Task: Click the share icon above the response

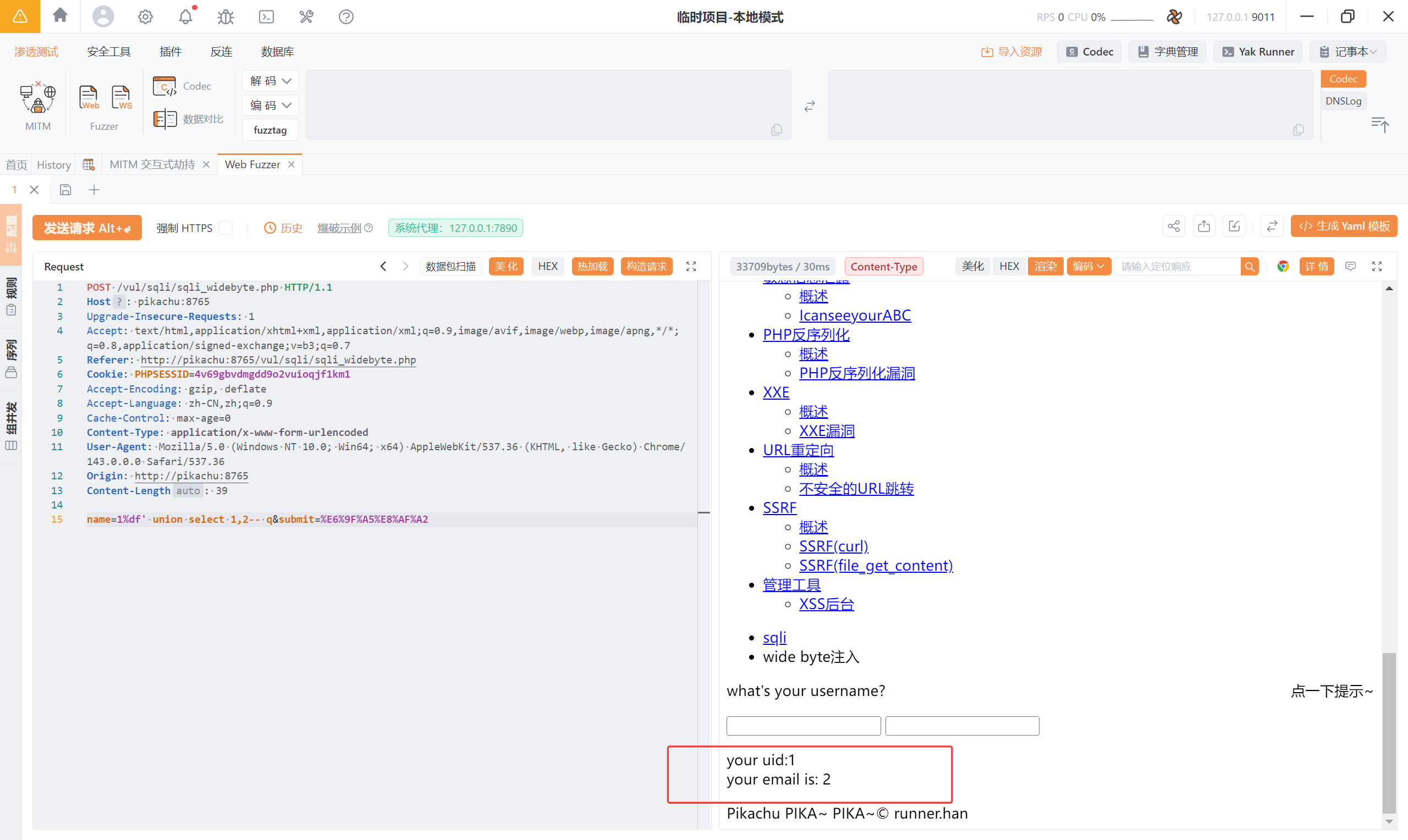Action: (1173, 226)
